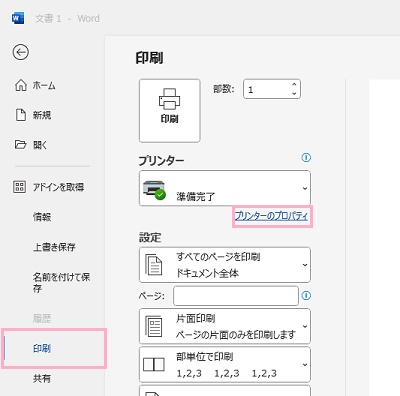
Task: Click the ready printer icon with green check
Action: [x=154, y=190]
